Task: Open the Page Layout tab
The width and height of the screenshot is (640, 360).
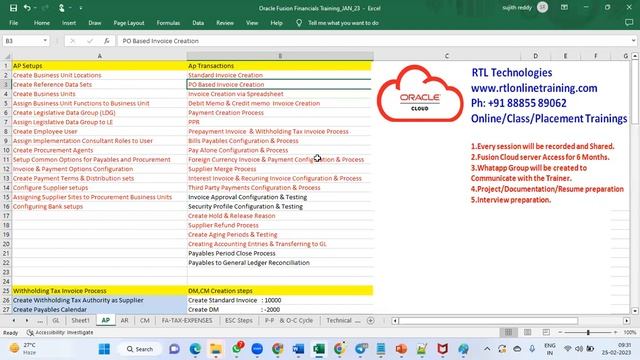Action: (129, 23)
